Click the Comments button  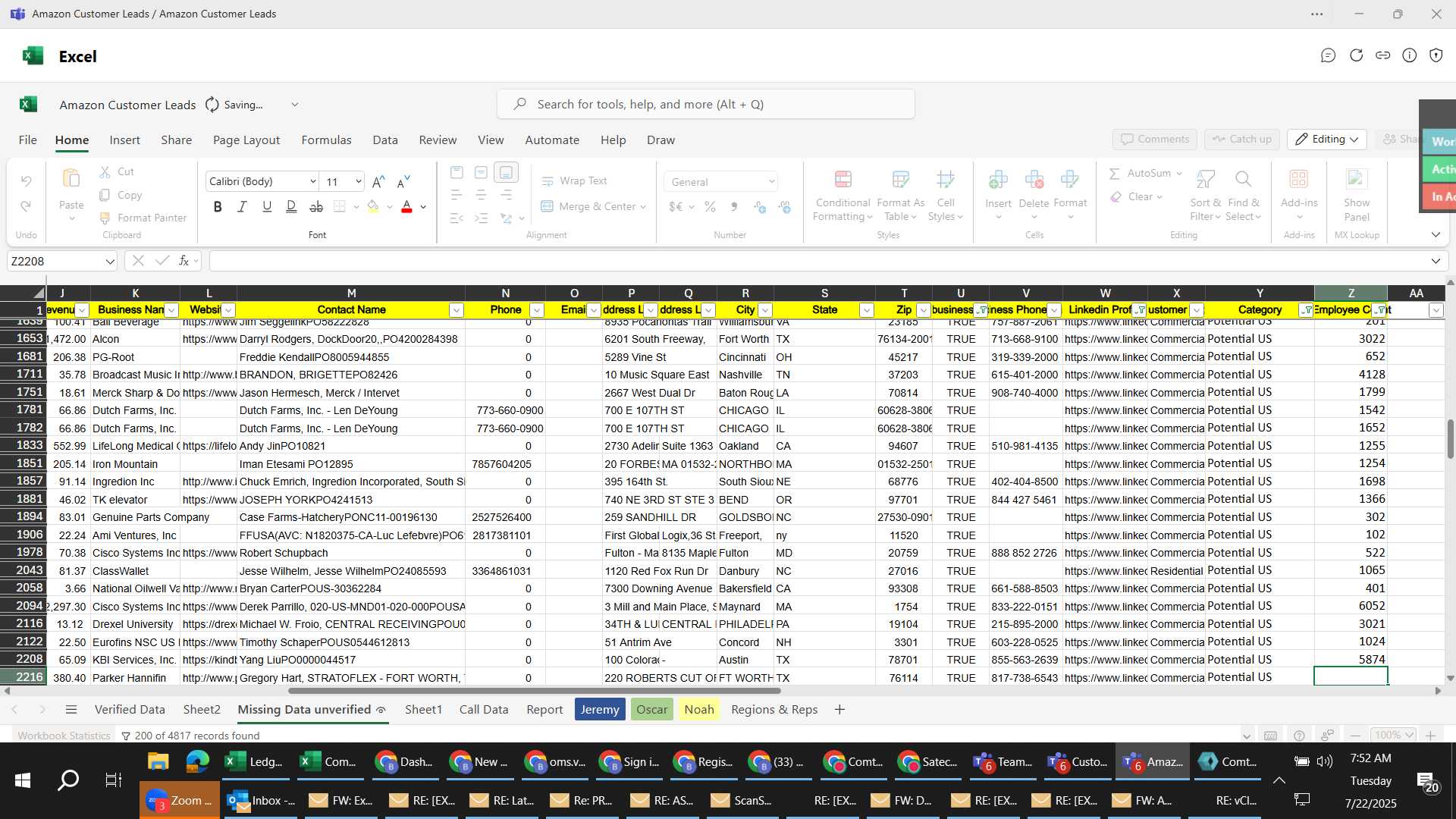pyautogui.click(x=1155, y=139)
